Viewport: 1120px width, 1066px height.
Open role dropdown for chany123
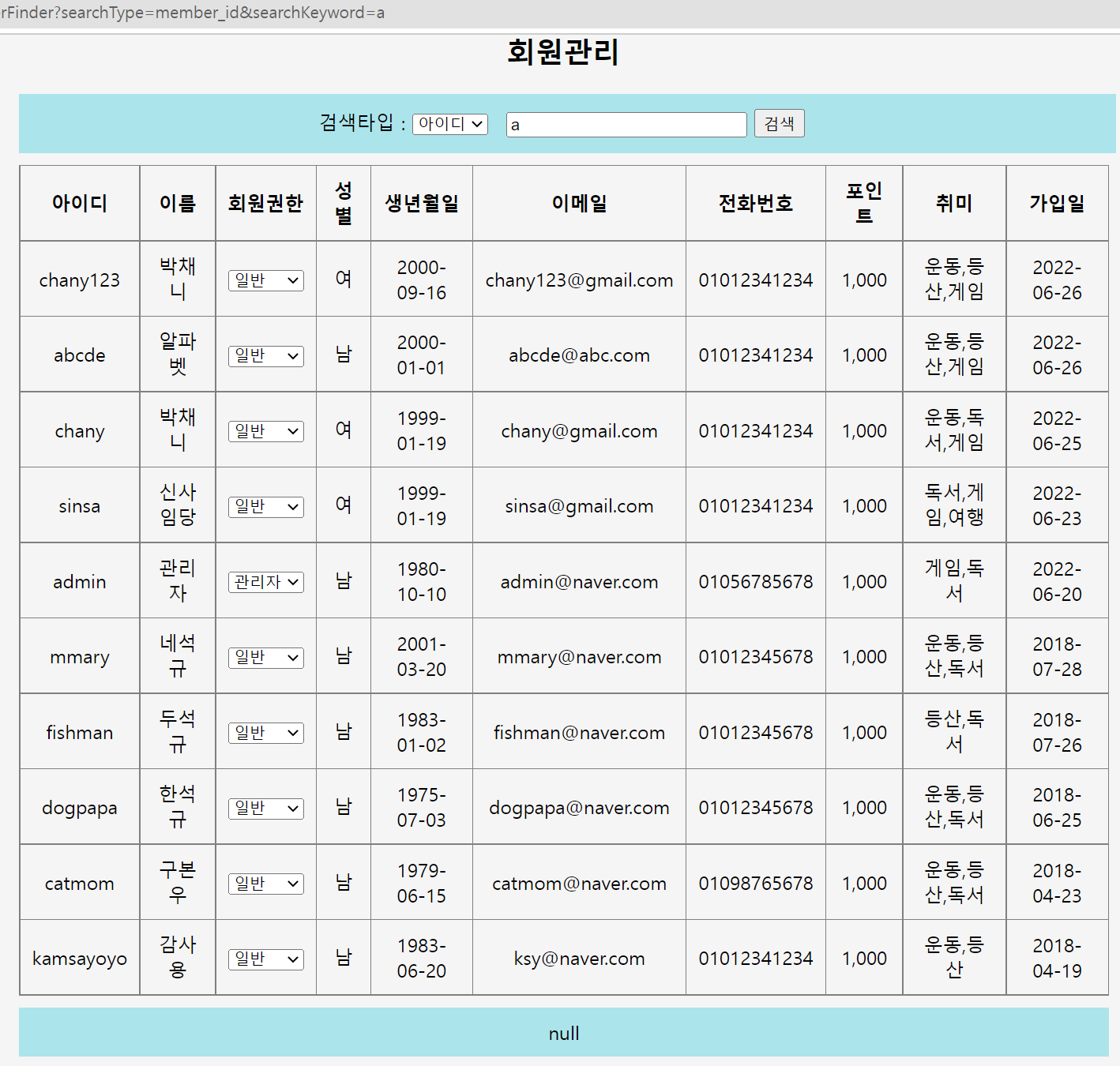click(x=266, y=280)
